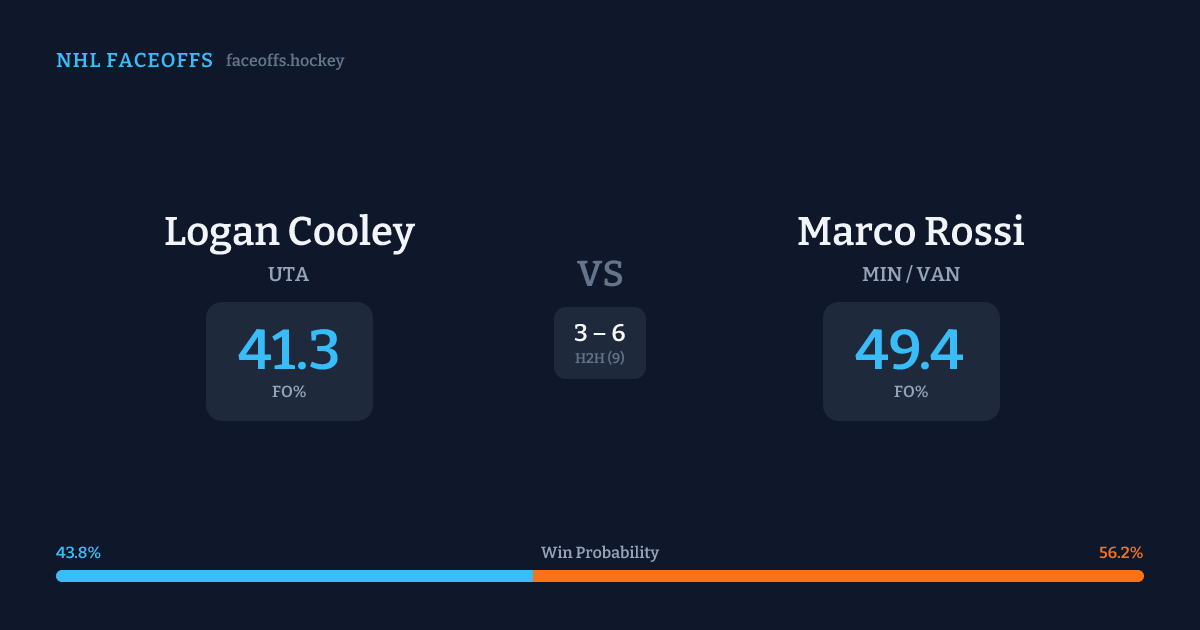The height and width of the screenshot is (630, 1200).
Task: Click the NHL FACEOFFS site title
Action: tap(134, 61)
